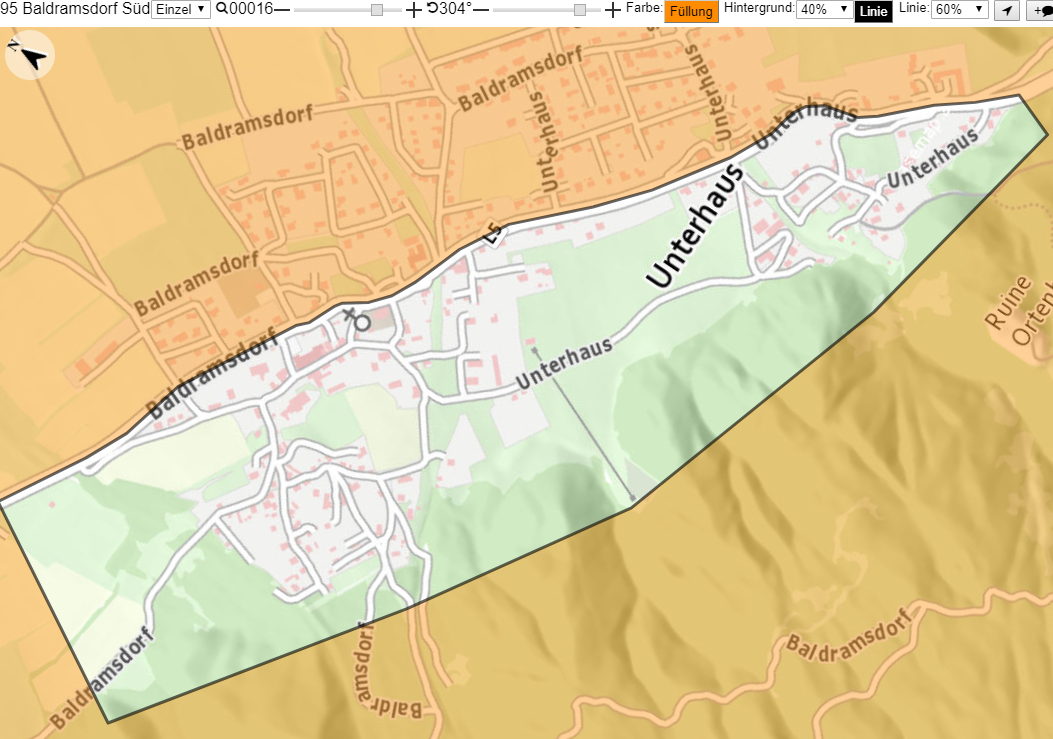This screenshot has width=1053, height=739.
Task: Click the magnifier zoom icon
Action: pos(222,9)
